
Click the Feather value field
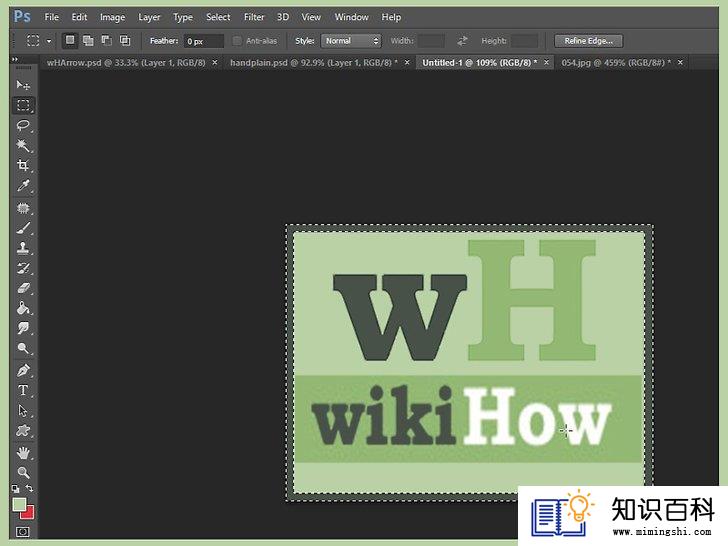[203, 41]
